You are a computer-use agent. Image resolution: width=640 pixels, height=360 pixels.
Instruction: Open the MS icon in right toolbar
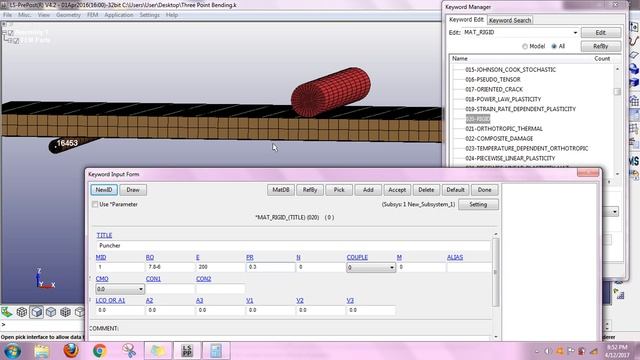click(634, 161)
